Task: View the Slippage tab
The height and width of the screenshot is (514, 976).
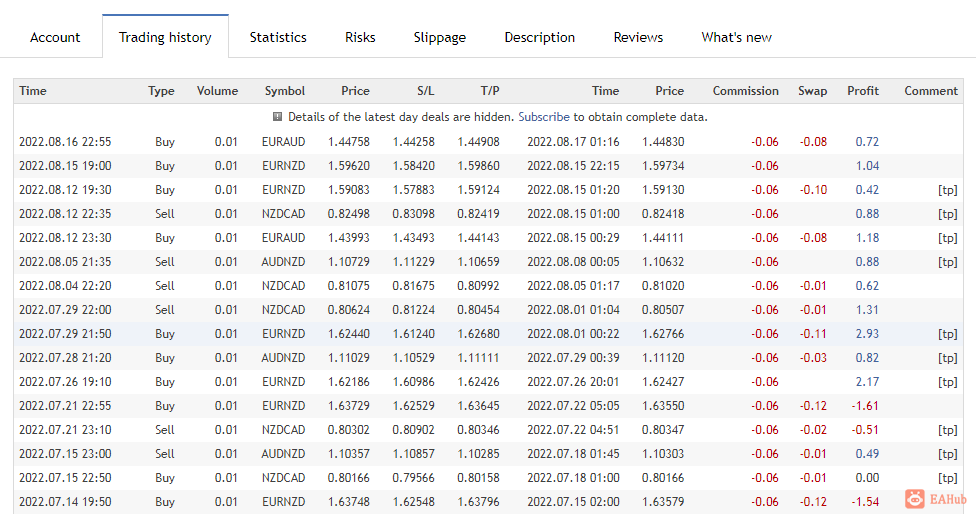Action: [x=439, y=37]
